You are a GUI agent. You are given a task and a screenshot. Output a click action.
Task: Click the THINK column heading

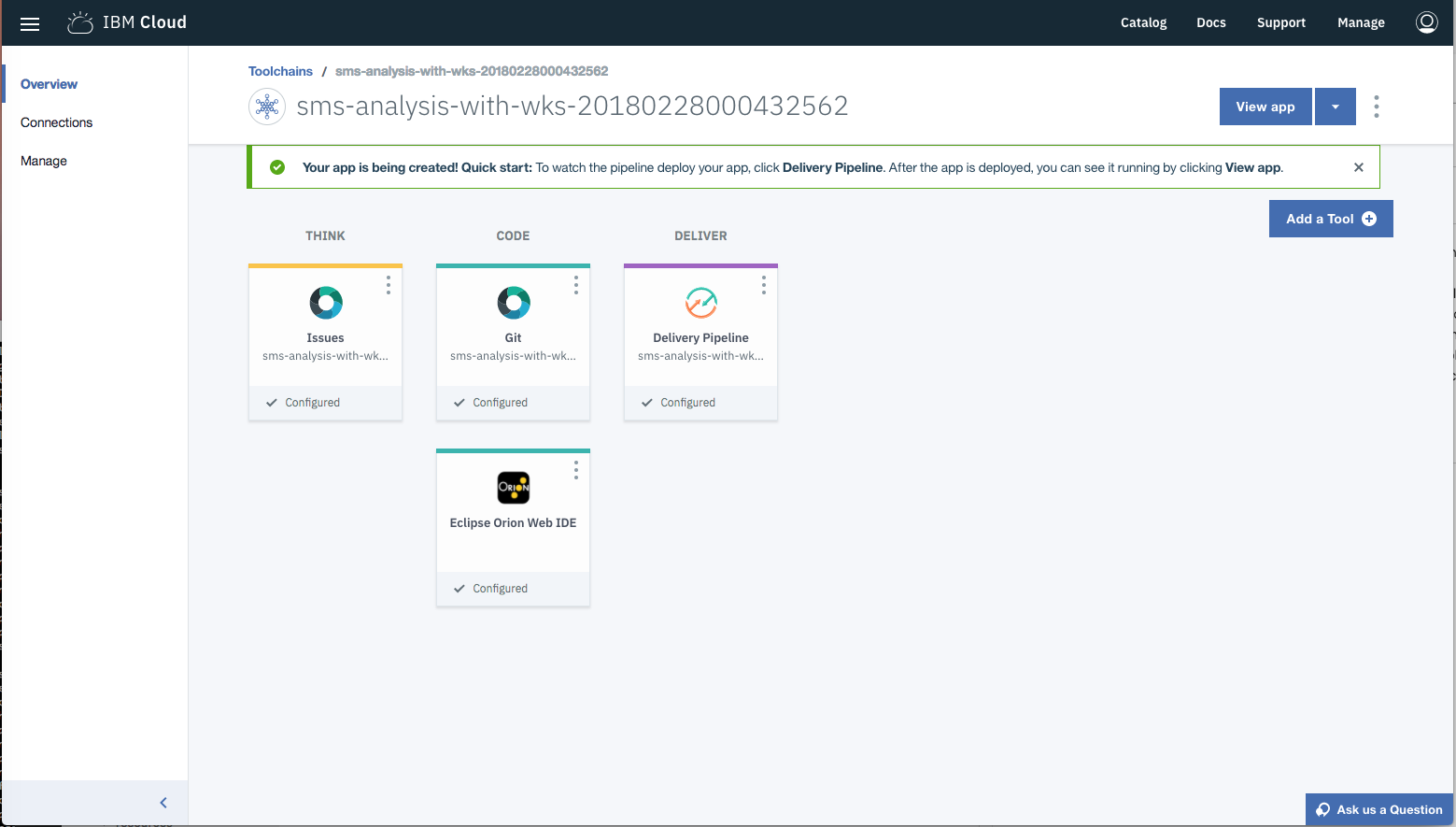325,235
